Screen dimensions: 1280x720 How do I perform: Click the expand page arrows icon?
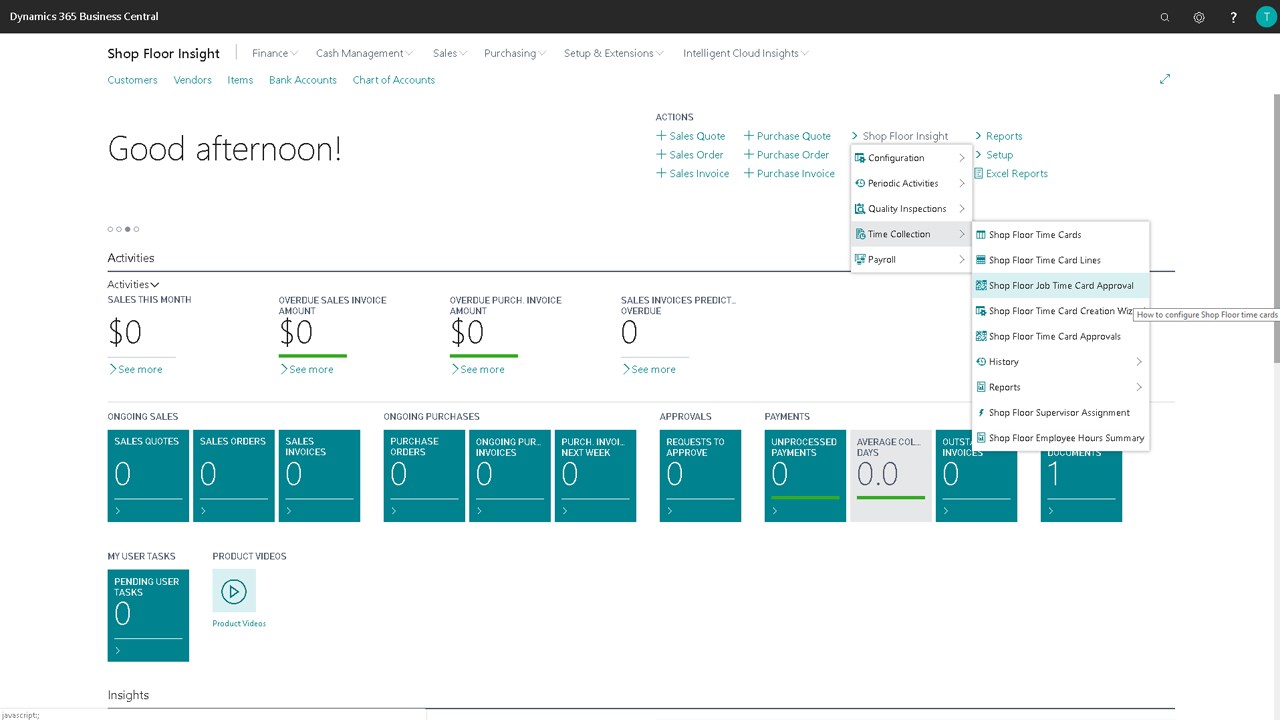click(x=1165, y=79)
